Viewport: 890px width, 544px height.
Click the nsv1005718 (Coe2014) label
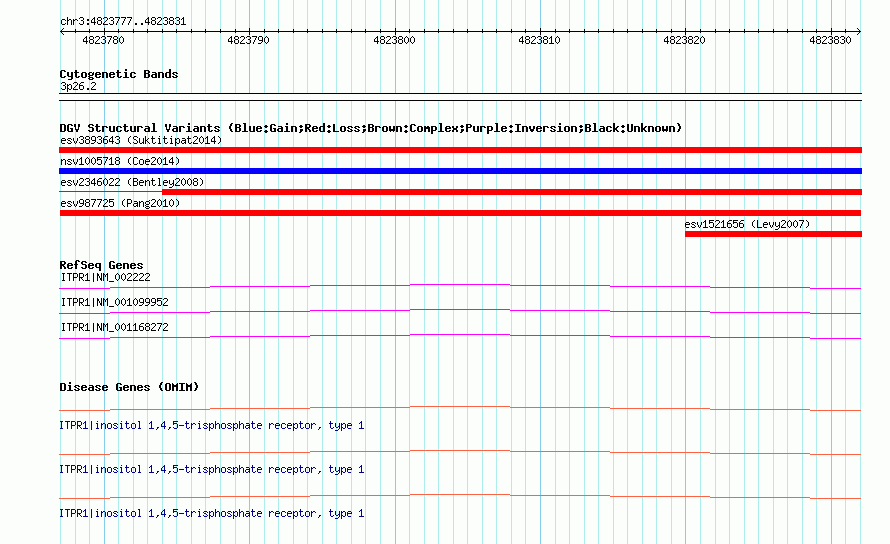coord(120,161)
